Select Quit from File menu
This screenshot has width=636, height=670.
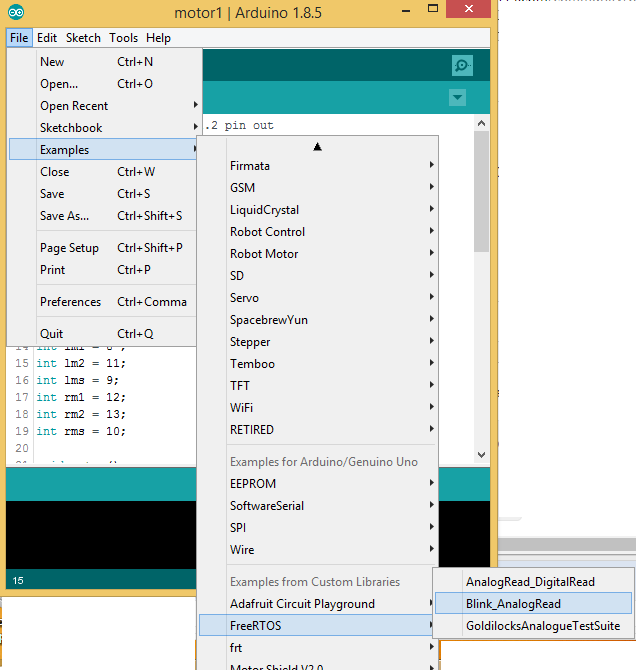coord(51,334)
